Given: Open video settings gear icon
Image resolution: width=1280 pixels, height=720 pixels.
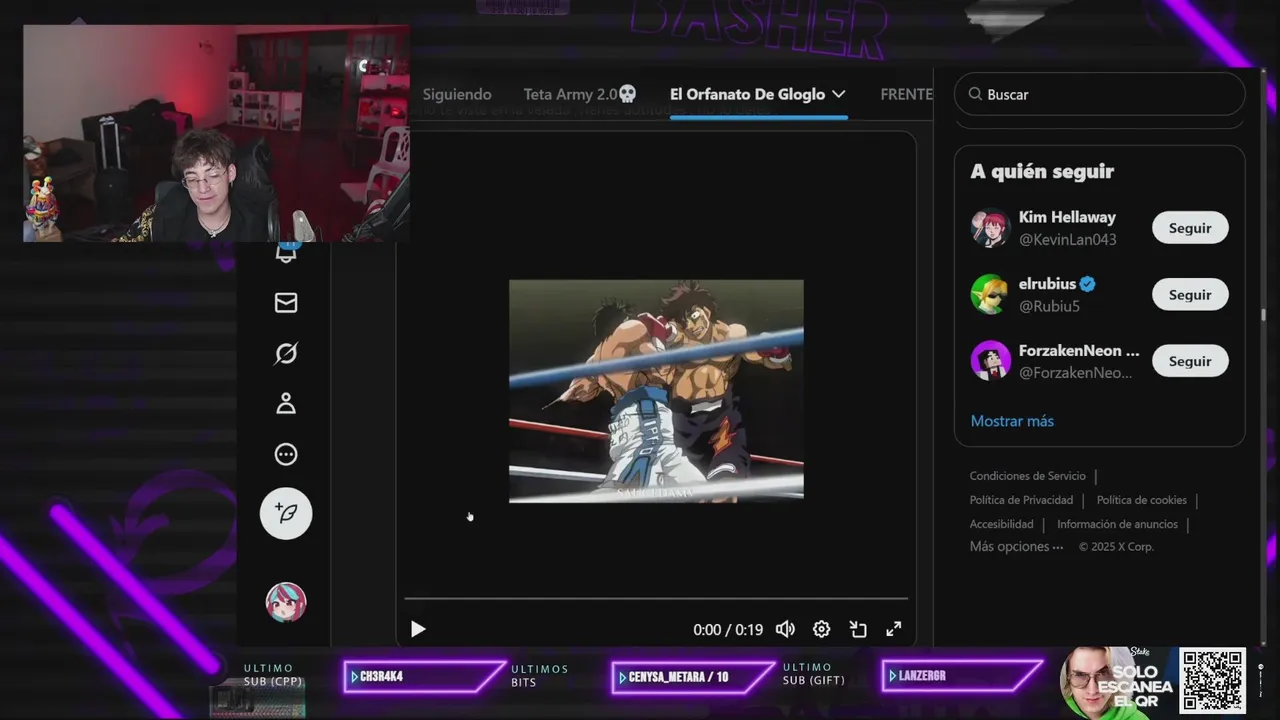Looking at the screenshot, I should pyautogui.click(x=821, y=629).
